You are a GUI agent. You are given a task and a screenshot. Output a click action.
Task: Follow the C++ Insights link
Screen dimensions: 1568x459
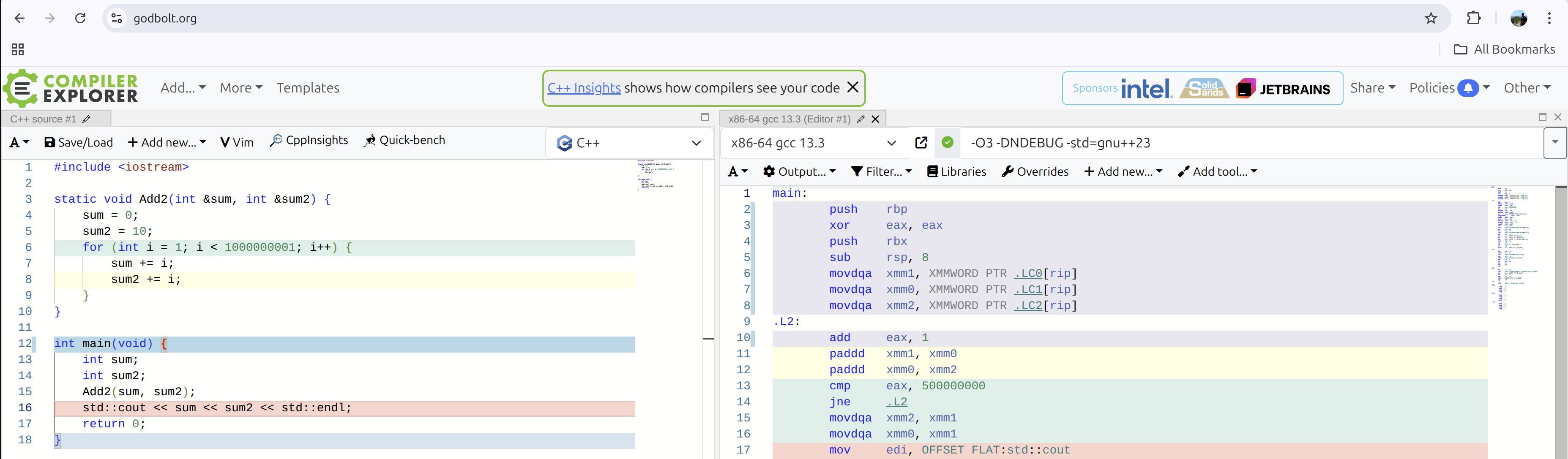pyautogui.click(x=584, y=87)
